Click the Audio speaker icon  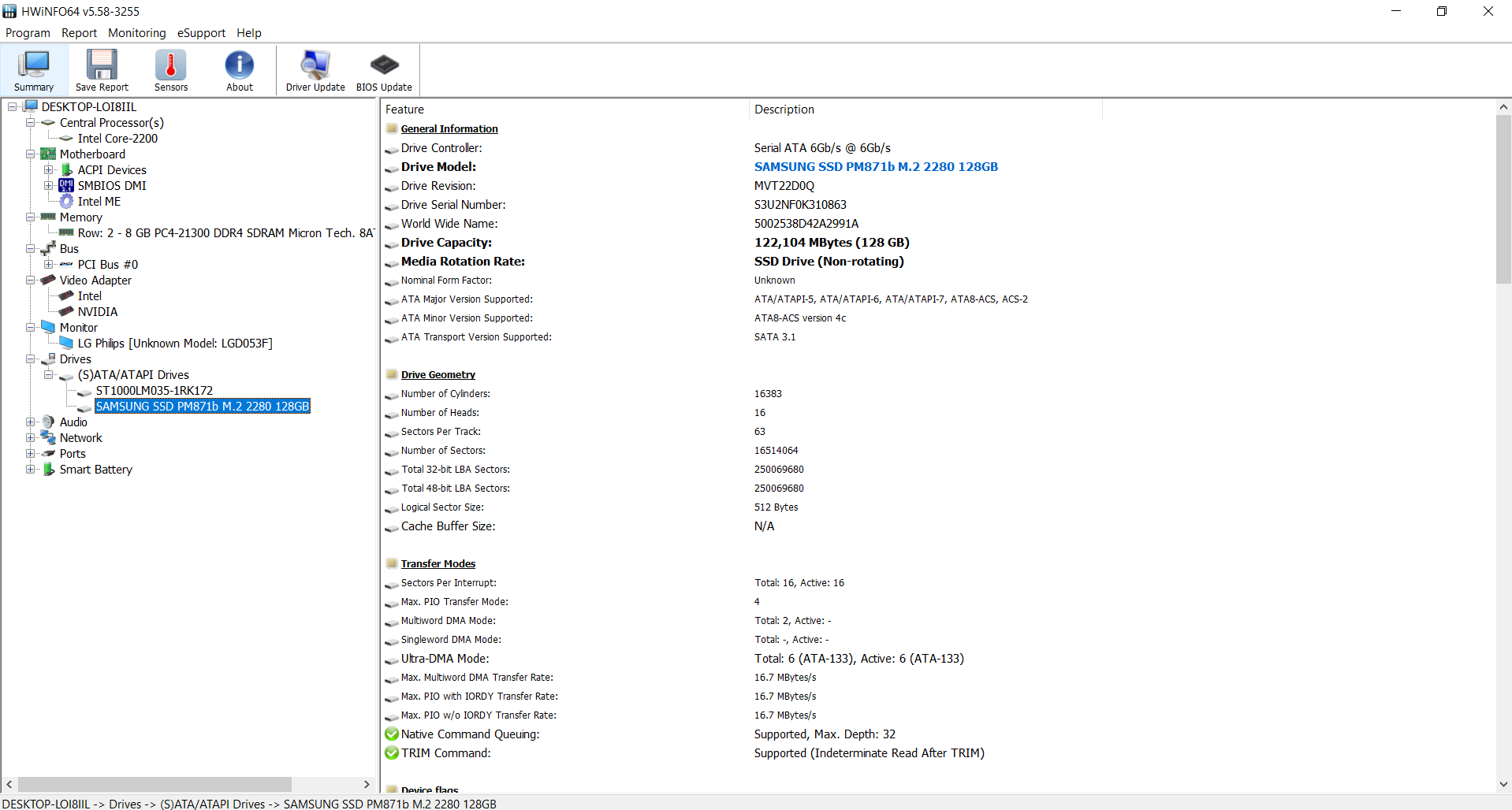coord(48,422)
